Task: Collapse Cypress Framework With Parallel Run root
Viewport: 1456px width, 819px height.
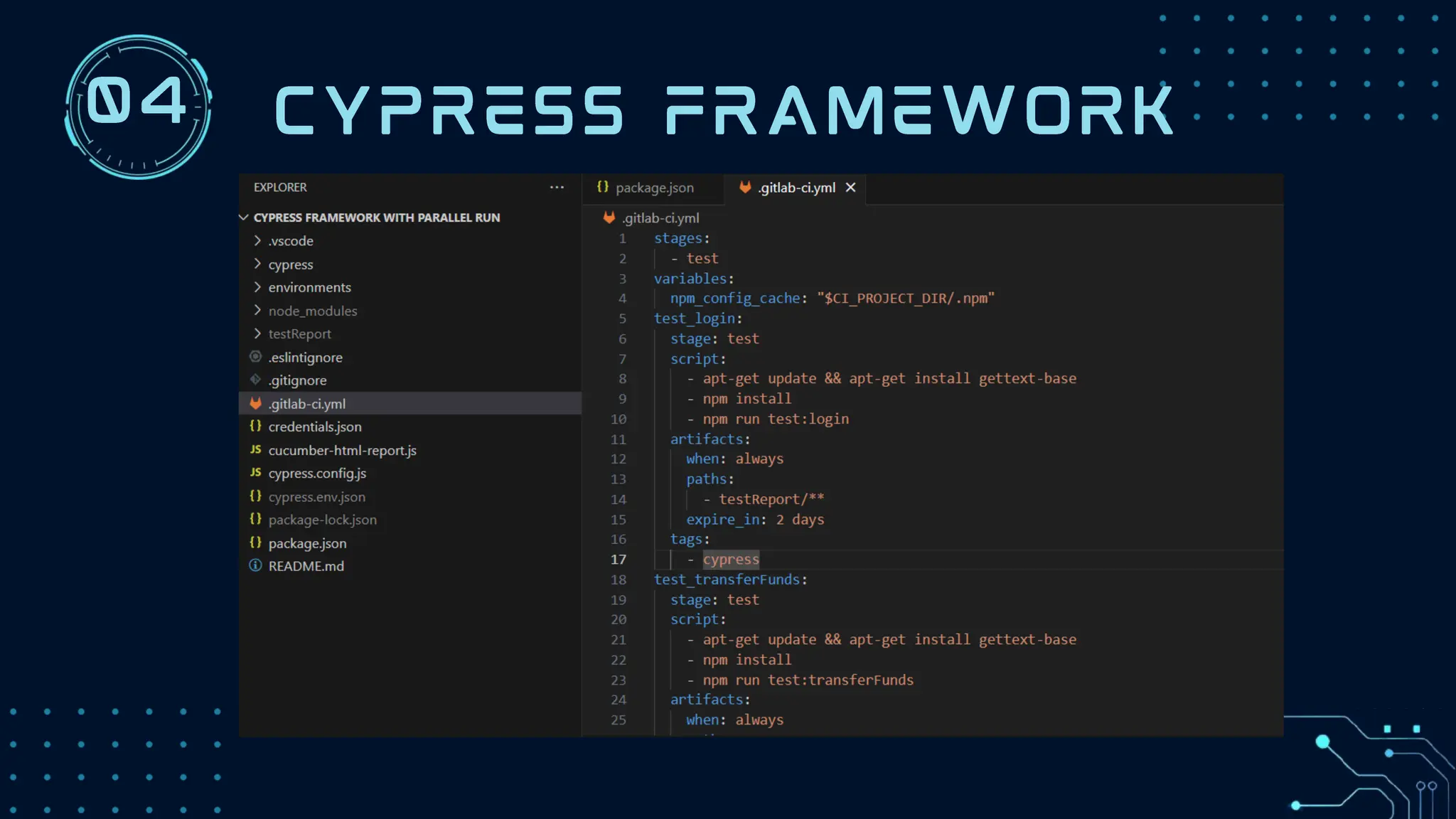Action: pyautogui.click(x=244, y=218)
